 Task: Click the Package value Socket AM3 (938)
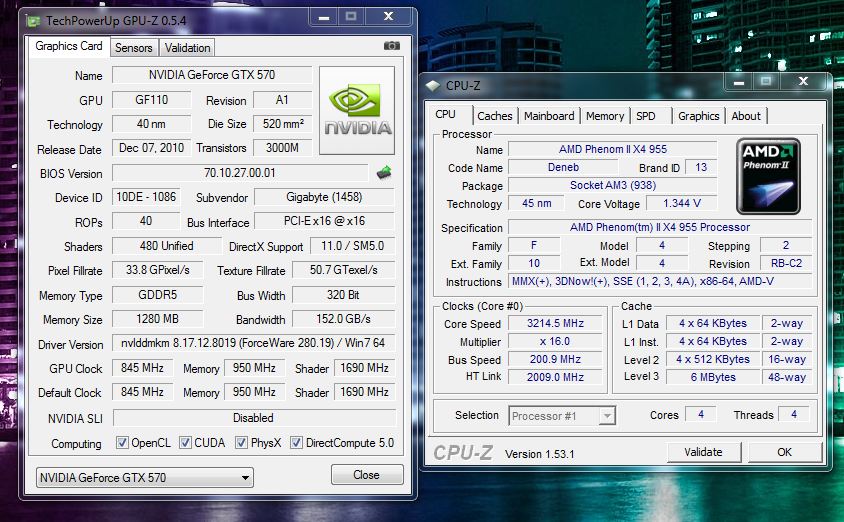pos(613,185)
